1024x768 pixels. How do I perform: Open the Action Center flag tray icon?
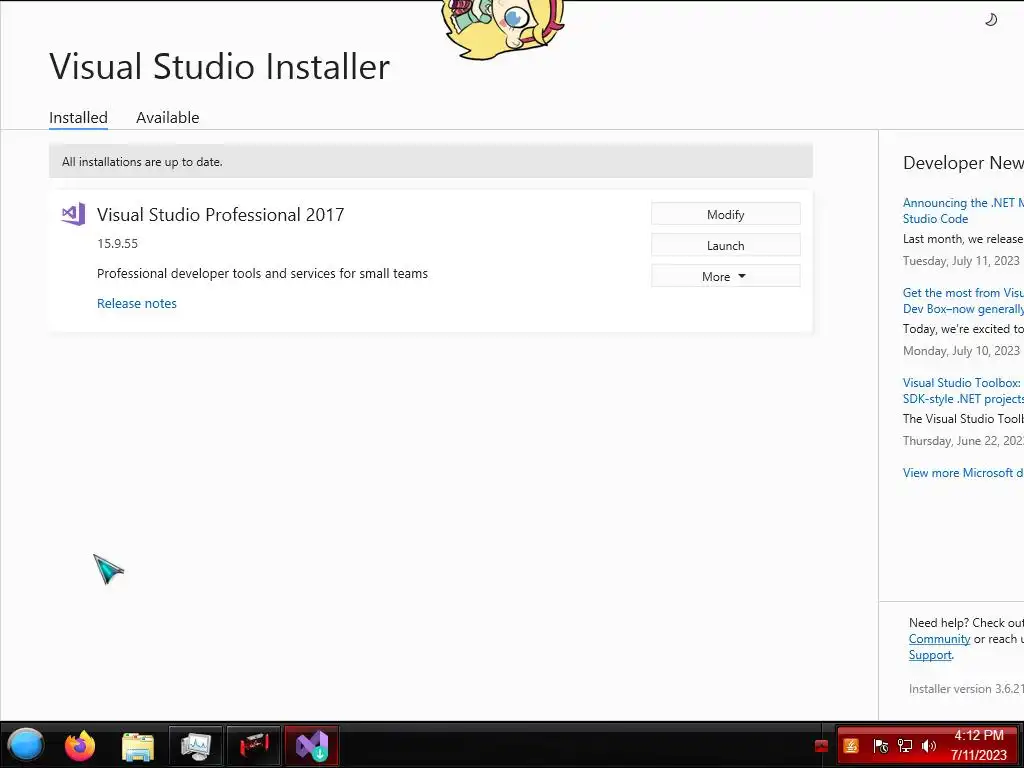880,746
